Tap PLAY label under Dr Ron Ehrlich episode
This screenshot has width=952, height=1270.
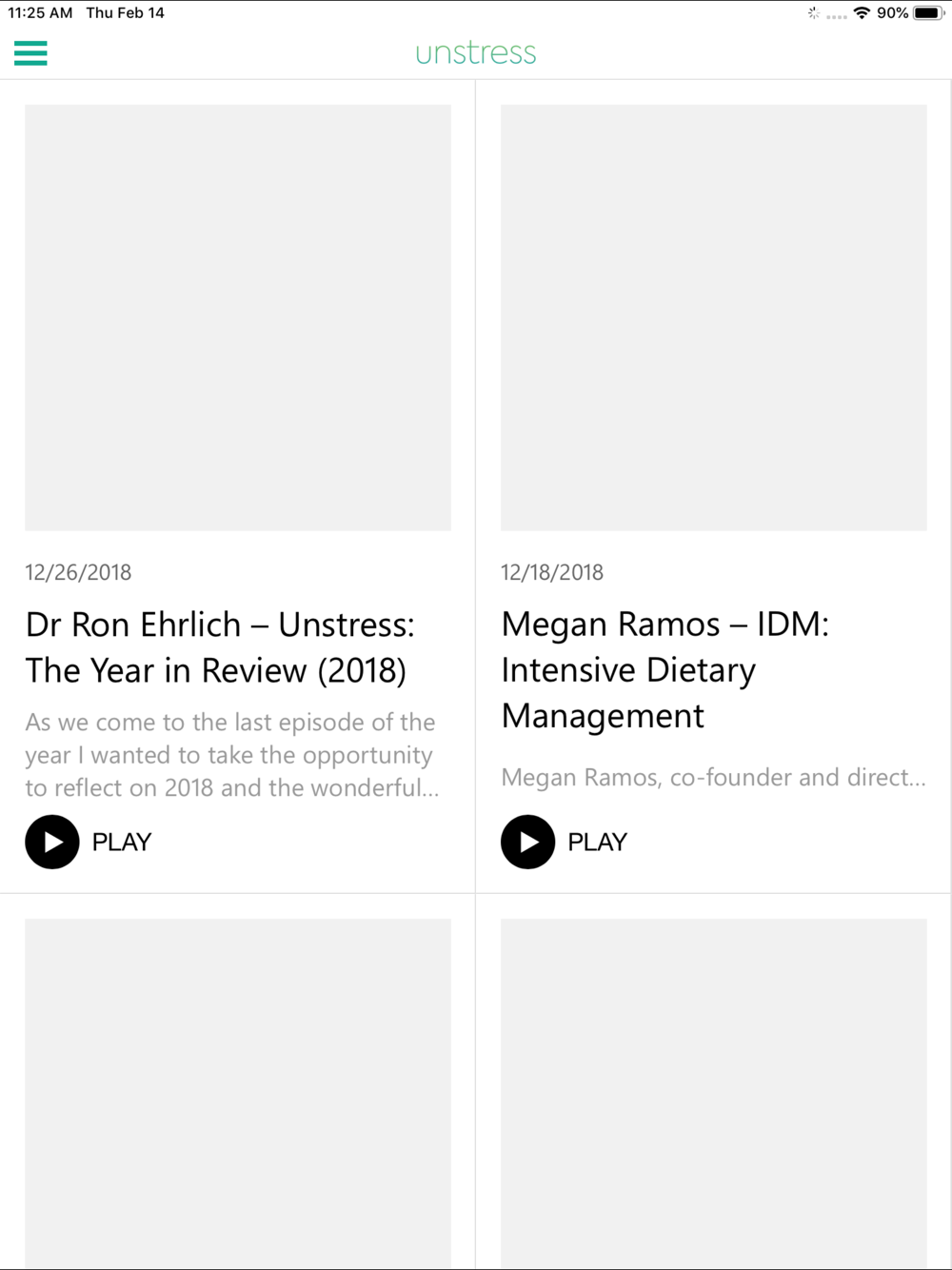(122, 843)
